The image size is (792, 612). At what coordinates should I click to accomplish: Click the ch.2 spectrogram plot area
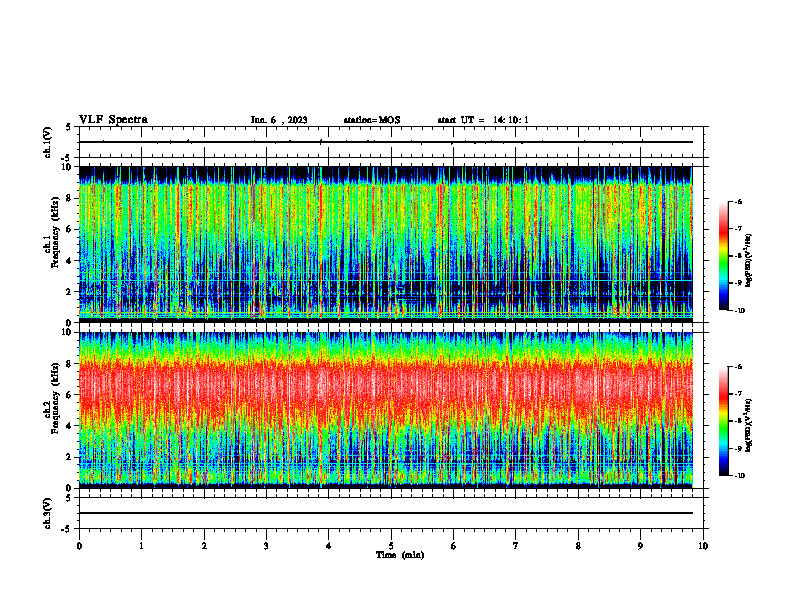point(386,410)
